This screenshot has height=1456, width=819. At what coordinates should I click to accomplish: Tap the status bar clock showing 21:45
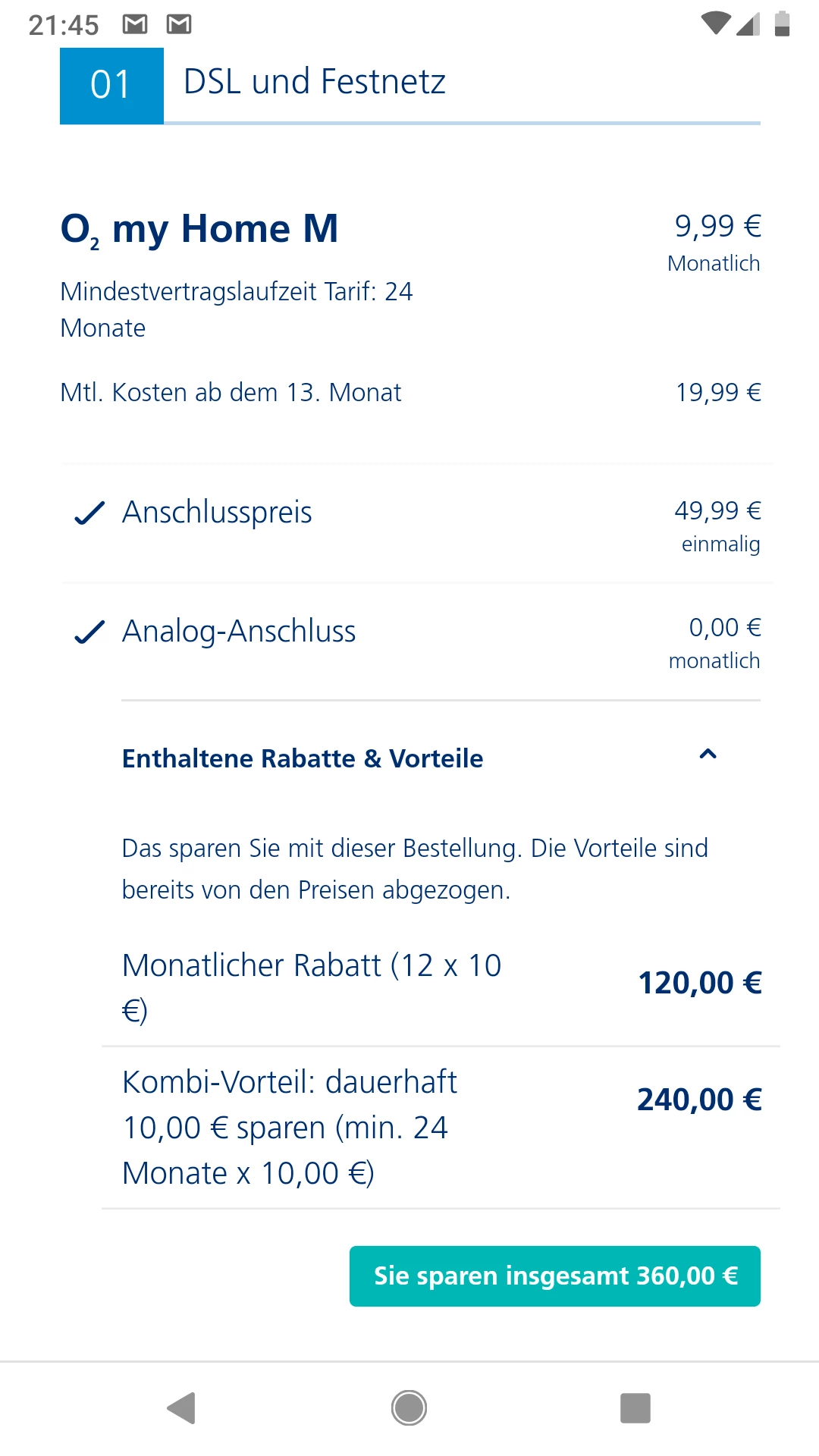point(64,25)
